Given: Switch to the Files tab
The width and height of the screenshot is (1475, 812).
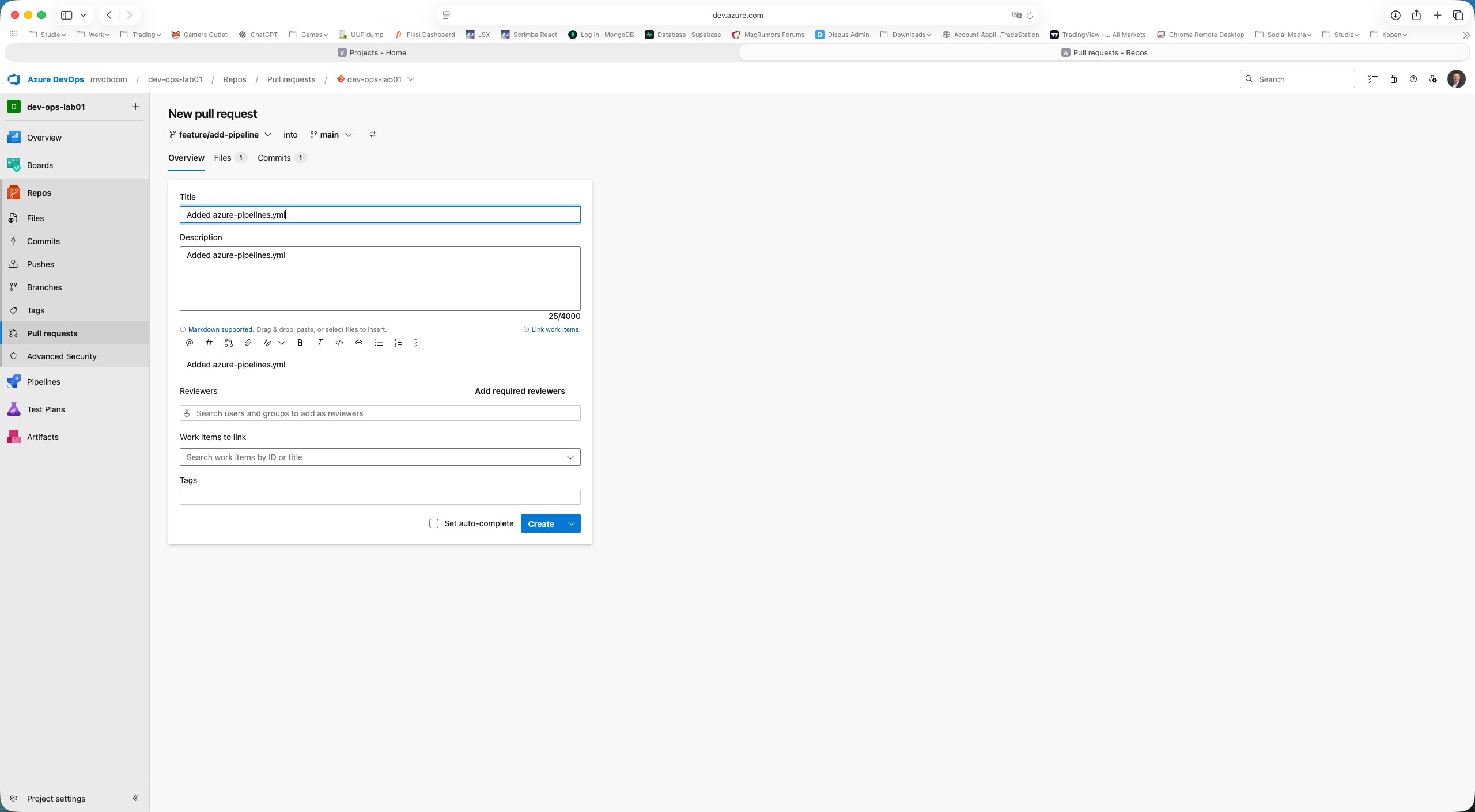Looking at the screenshot, I should point(223,158).
